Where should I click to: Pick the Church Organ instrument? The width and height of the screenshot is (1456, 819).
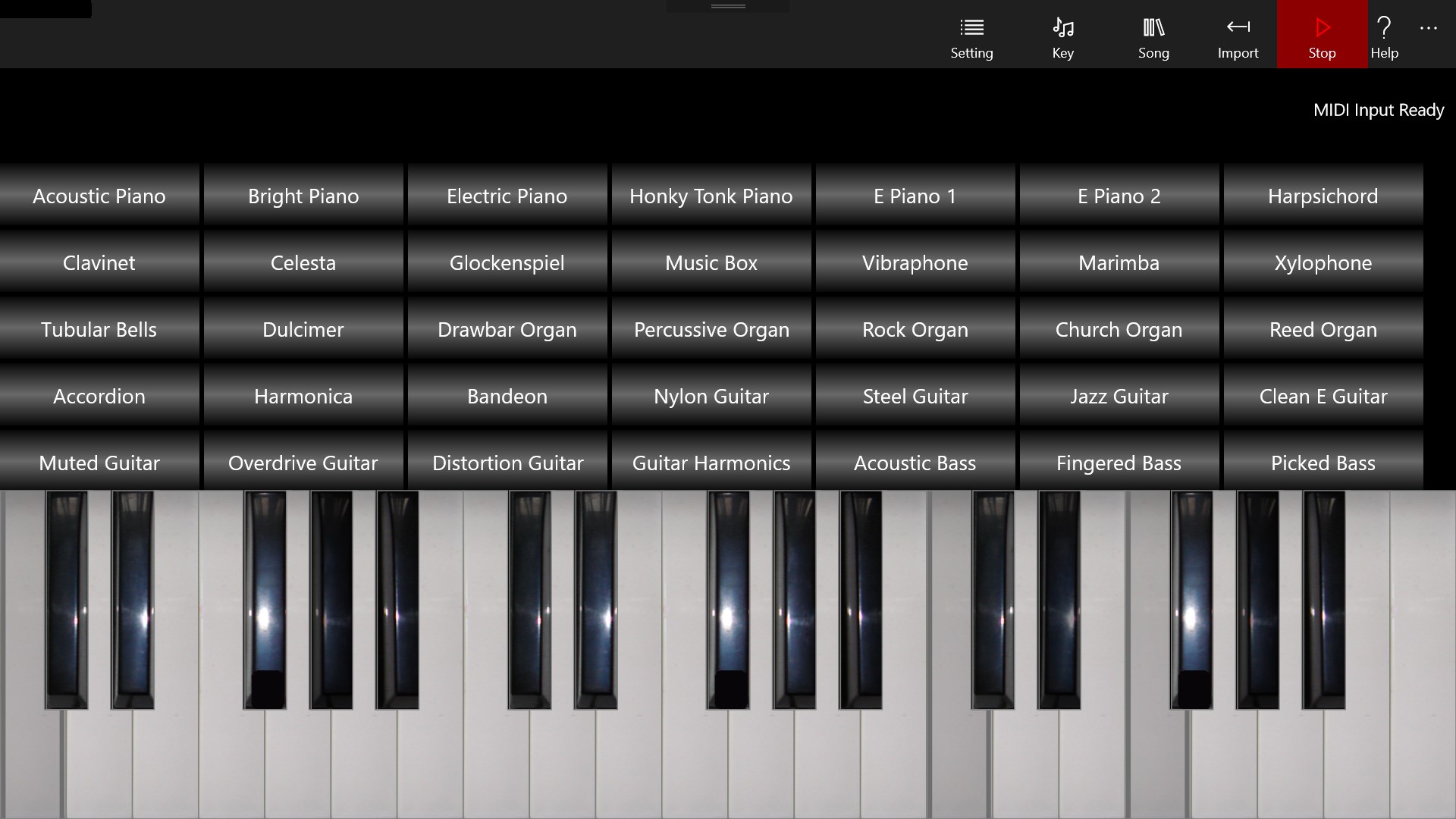(x=1119, y=329)
